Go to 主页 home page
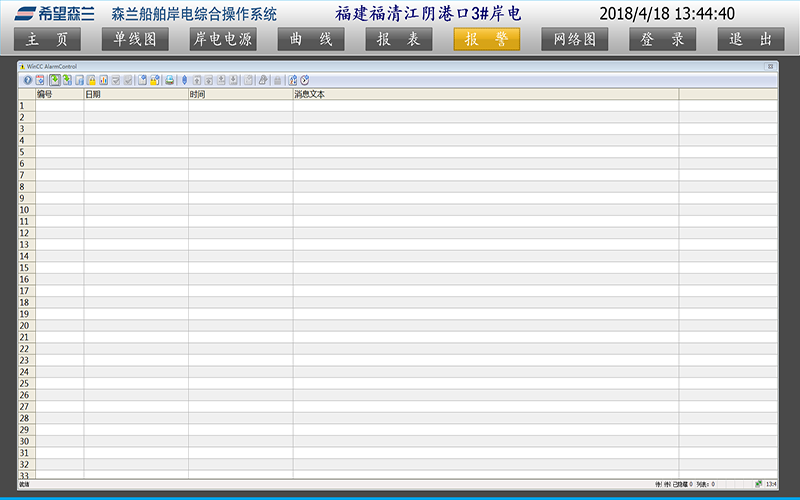 tap(48, 39)
